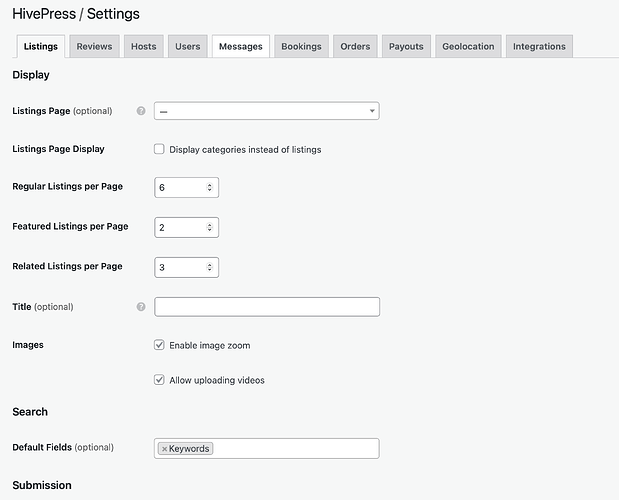The image size is (619, 500).
Task: Select the Messages tab
Action: coord(241,47)
